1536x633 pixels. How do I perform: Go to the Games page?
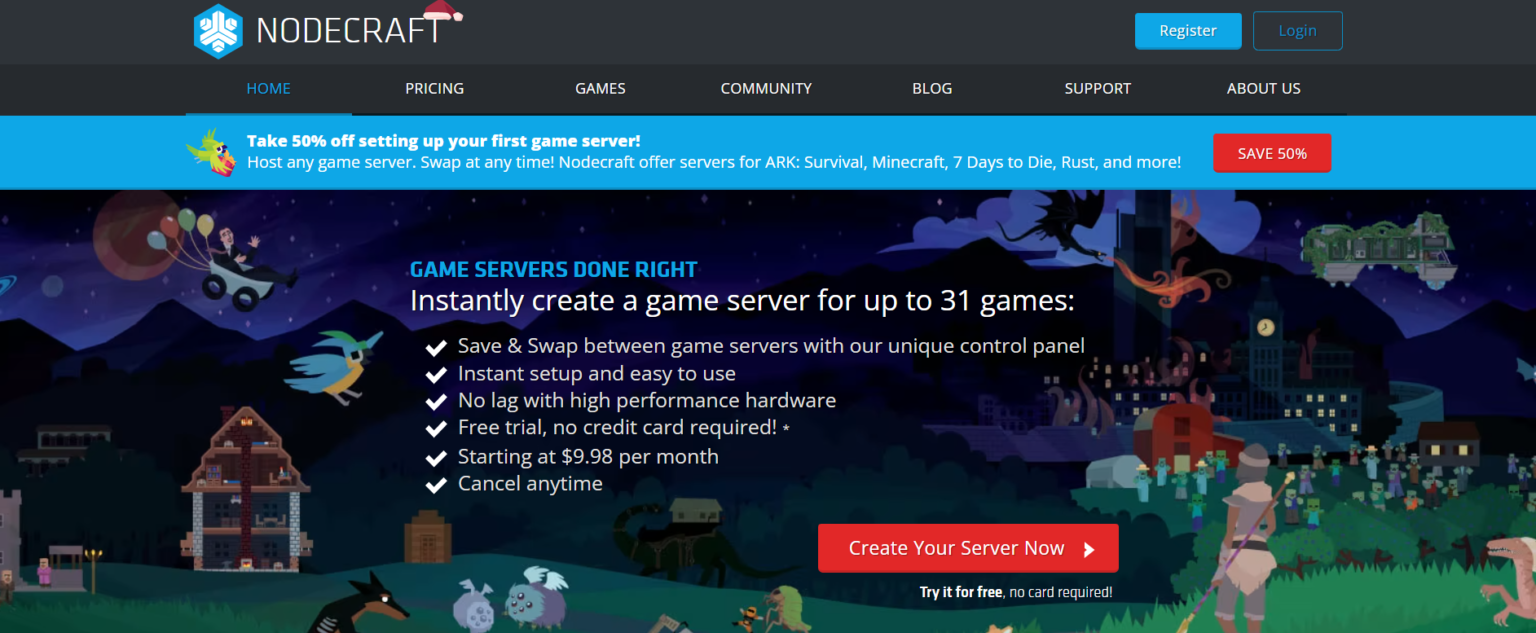600,88
